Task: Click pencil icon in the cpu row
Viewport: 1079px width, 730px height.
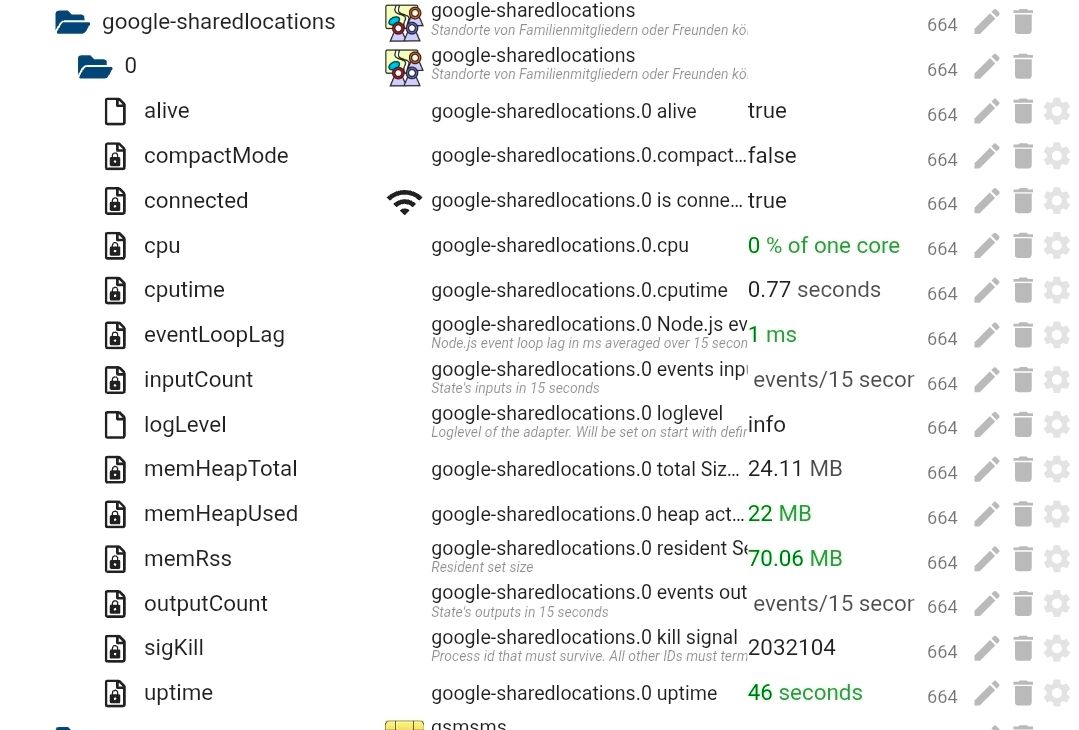Action: tap(987, 246)
